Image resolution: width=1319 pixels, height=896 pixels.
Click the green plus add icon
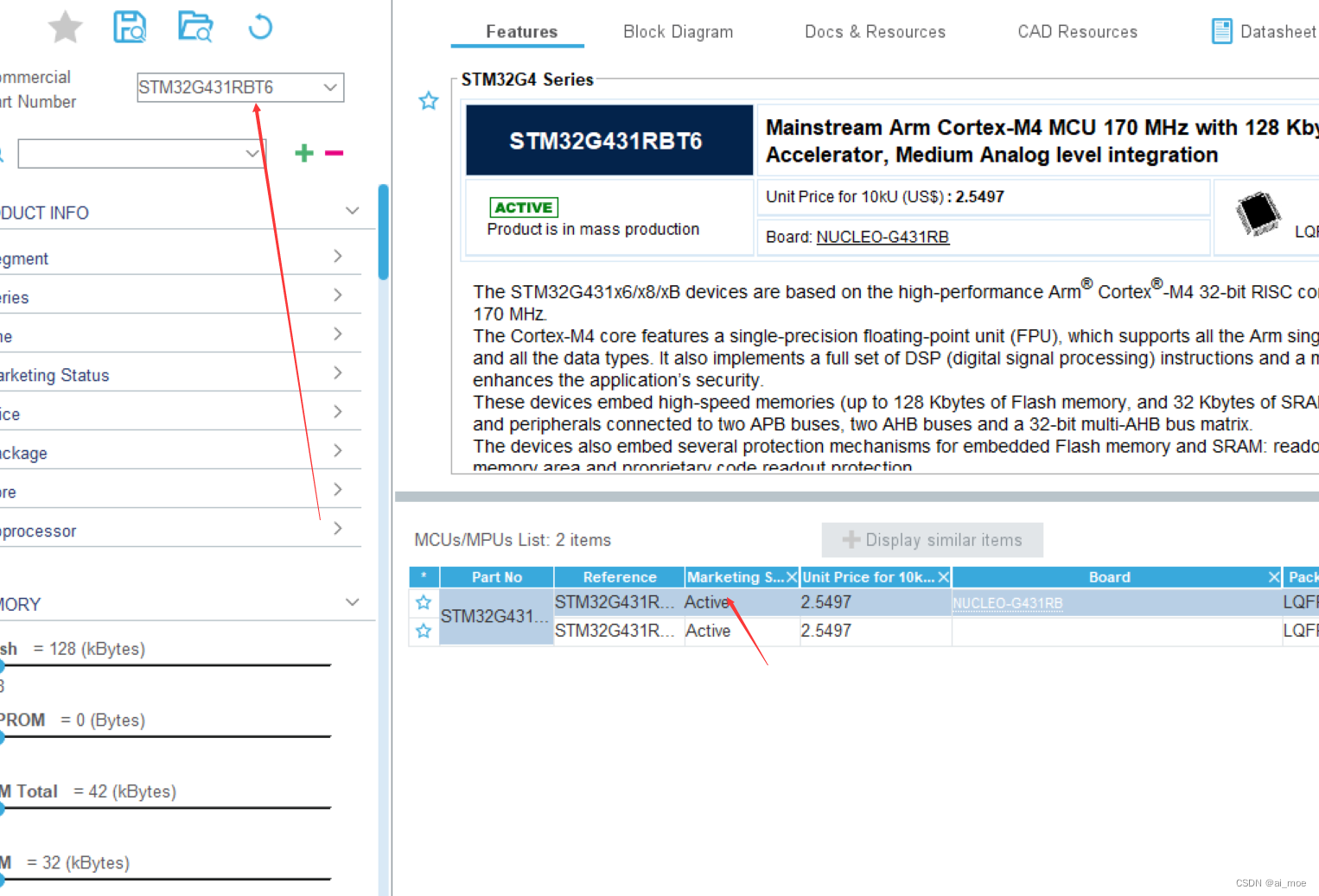[x=304, y=153]
